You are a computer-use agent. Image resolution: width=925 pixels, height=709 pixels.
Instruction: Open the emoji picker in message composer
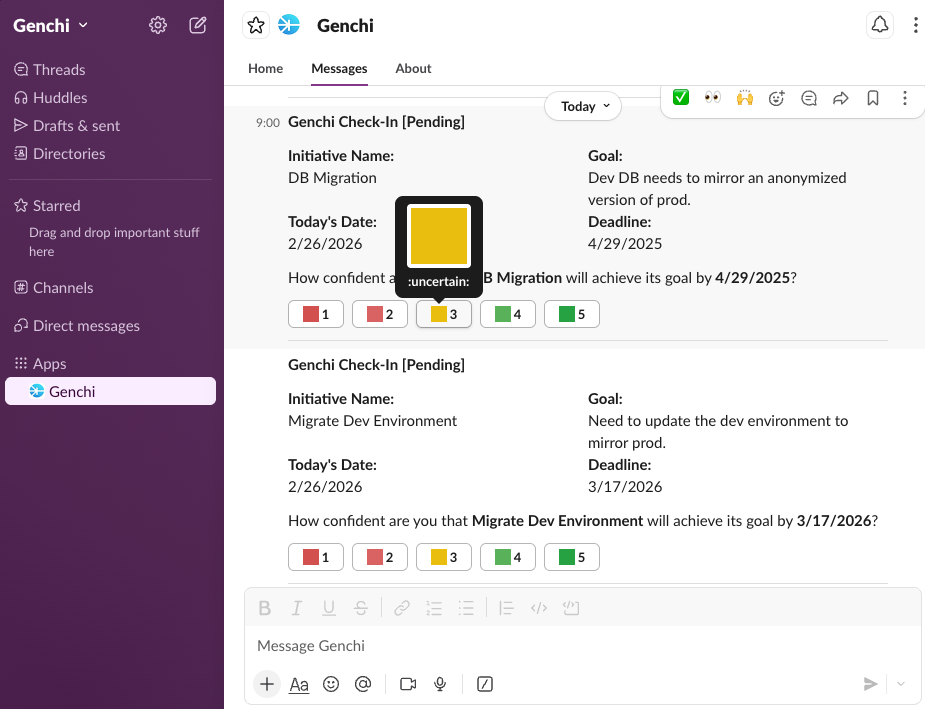point(331,684)
